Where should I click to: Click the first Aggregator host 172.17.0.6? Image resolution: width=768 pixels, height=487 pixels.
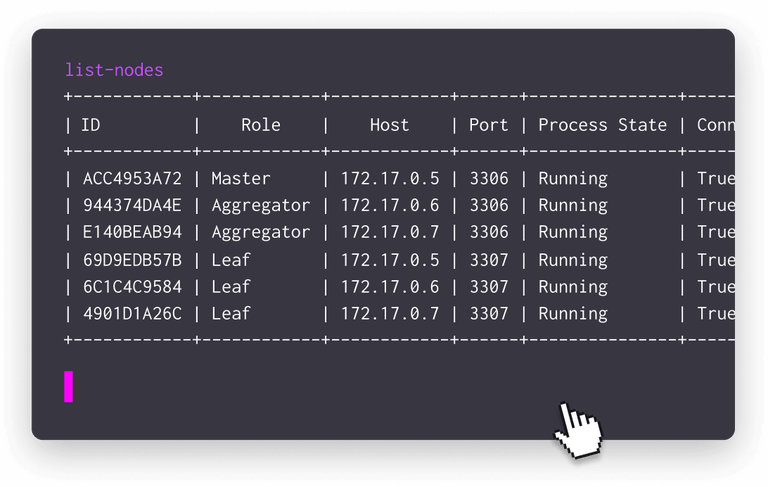[x=389, y=205]
